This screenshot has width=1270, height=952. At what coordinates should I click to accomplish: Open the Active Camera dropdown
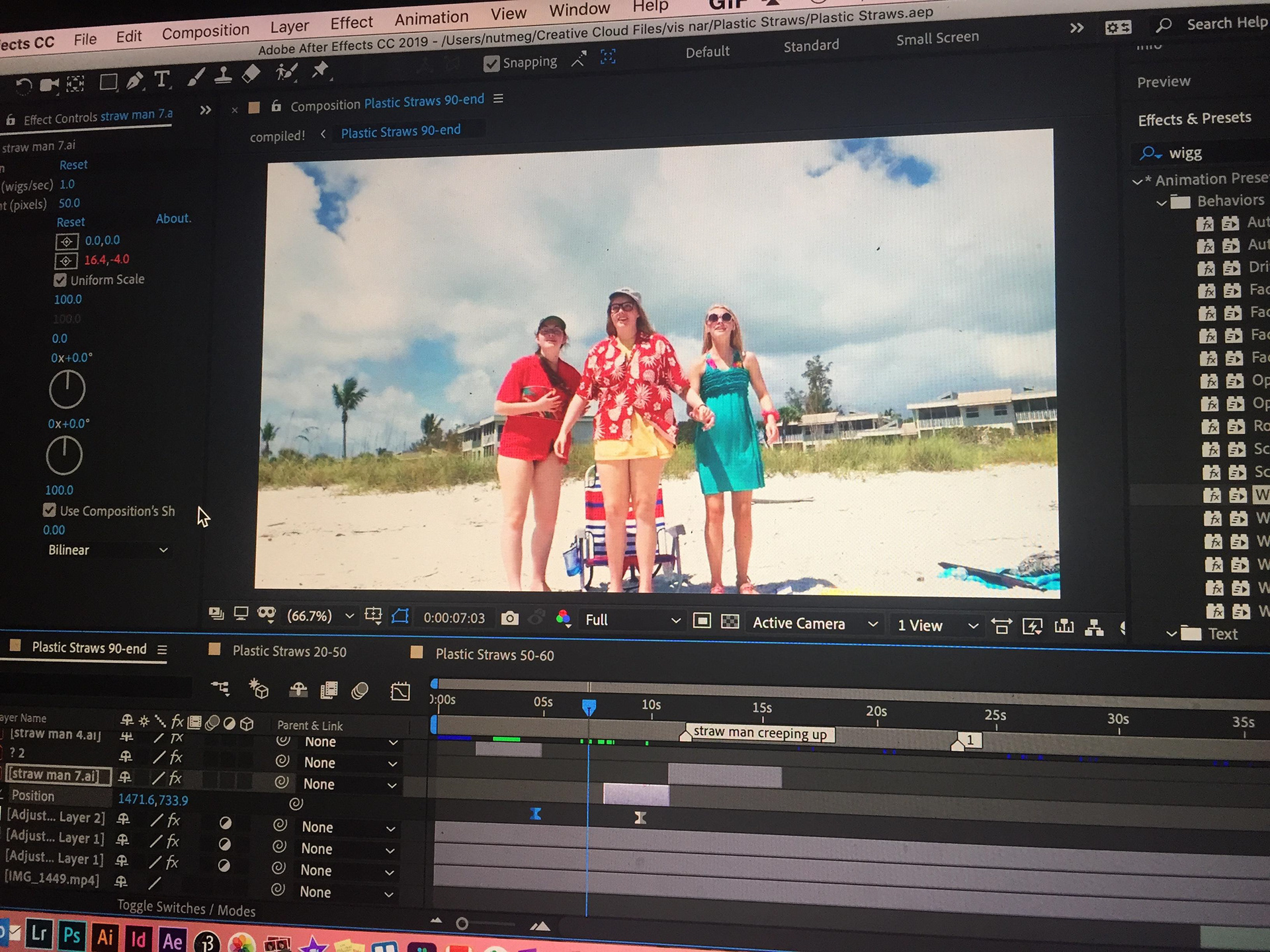click(815, 623)
